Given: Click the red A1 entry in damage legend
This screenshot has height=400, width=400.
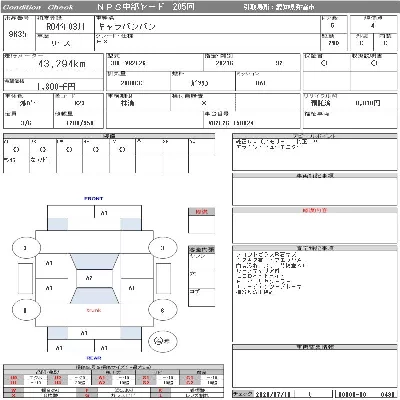Looking at the screenshot, I should [x=102, y=378].
